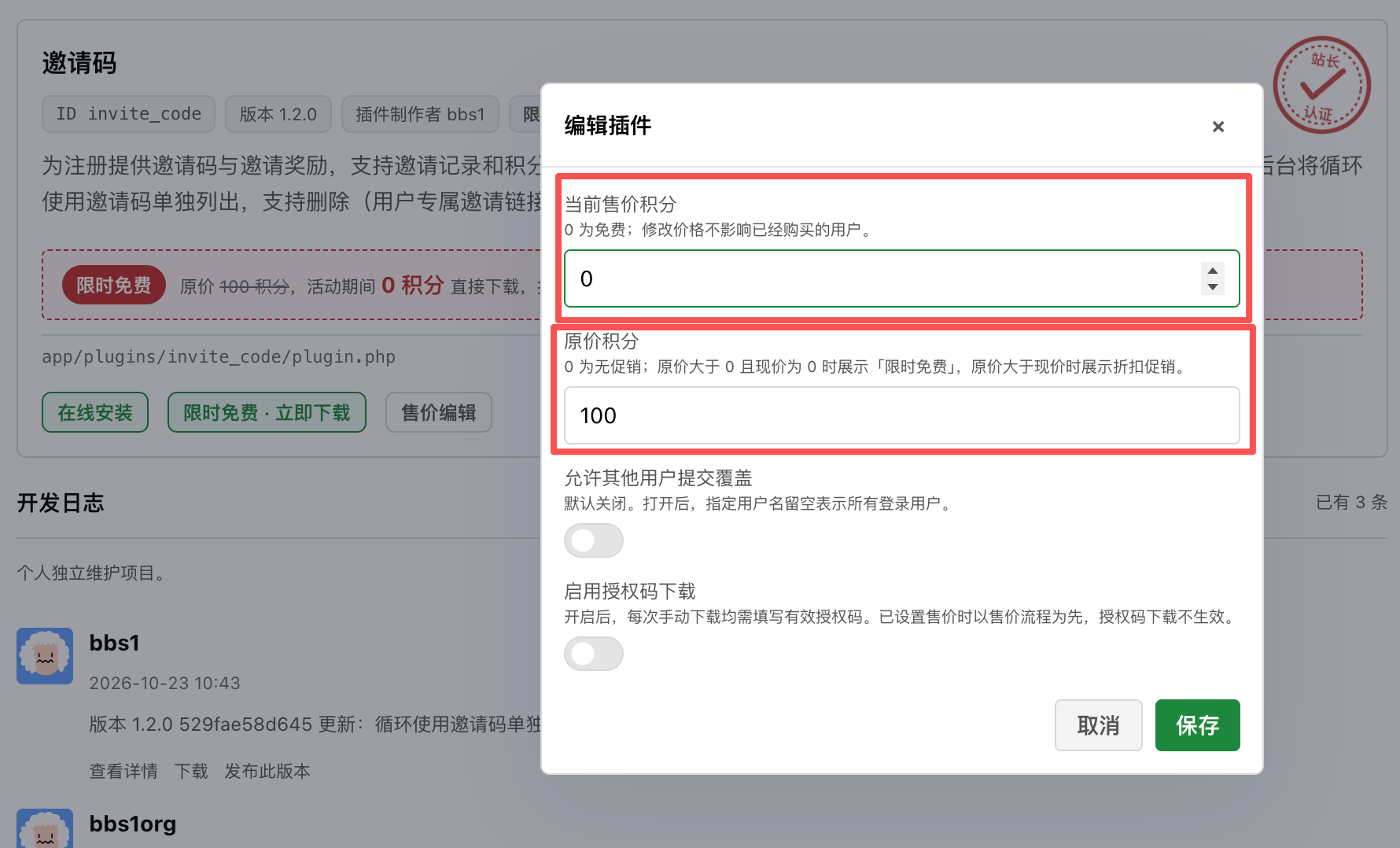Click bbs1org's avatar

click(45, 828)
